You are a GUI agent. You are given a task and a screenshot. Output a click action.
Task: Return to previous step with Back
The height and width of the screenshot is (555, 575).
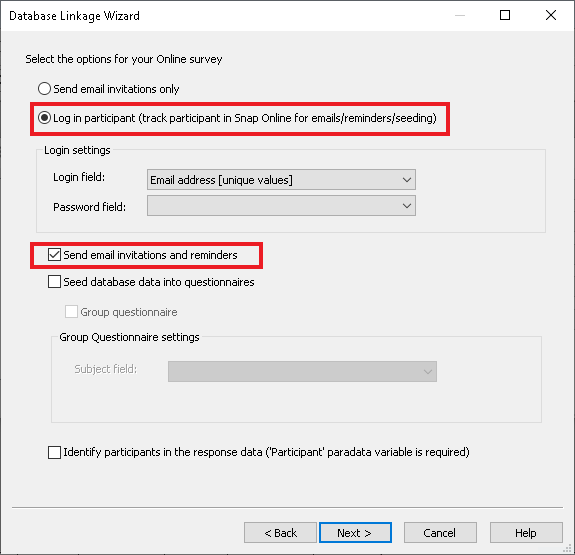280,532
